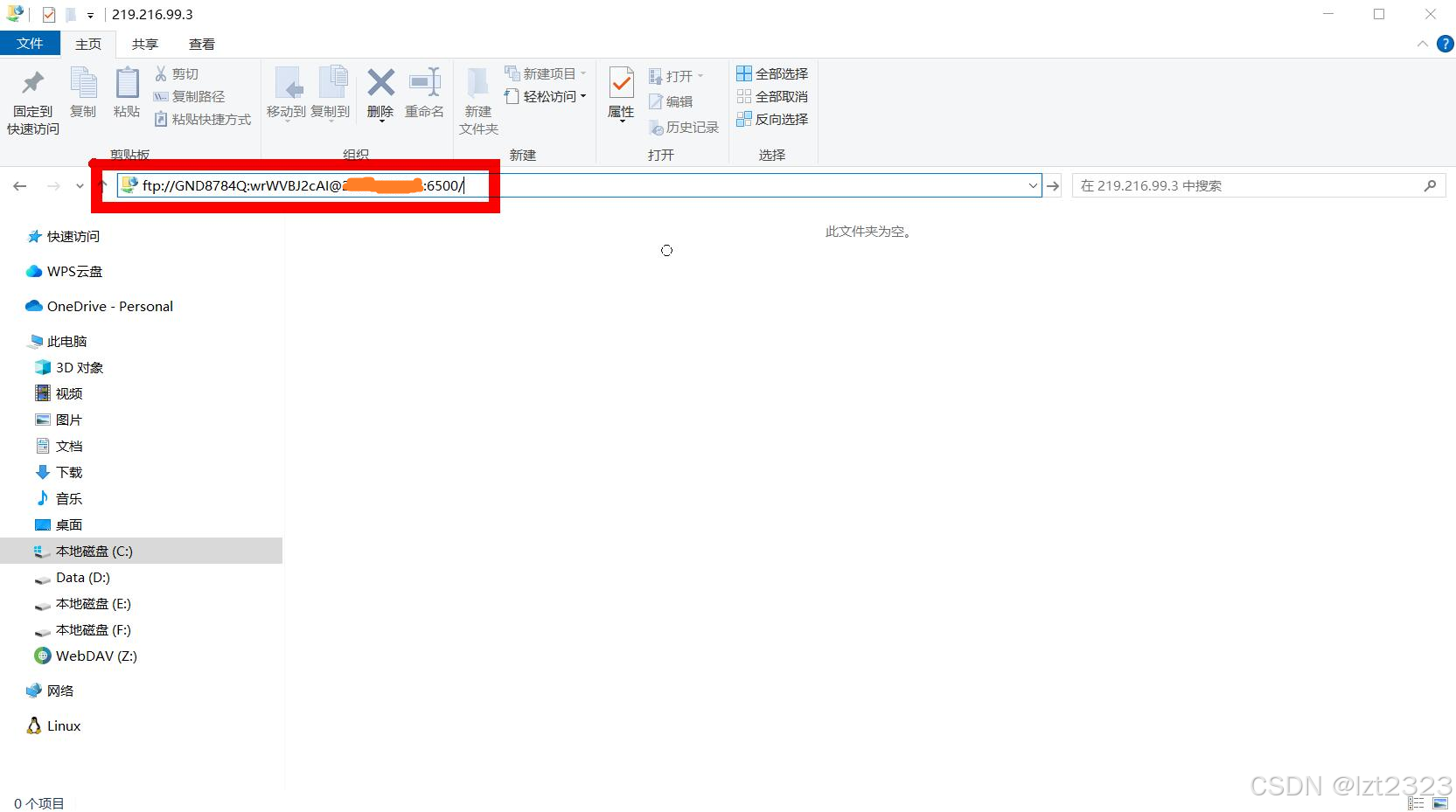Screen dimensions: 1456x812
Task: Open 3D 对象 folder
Action: pos(69,367)
